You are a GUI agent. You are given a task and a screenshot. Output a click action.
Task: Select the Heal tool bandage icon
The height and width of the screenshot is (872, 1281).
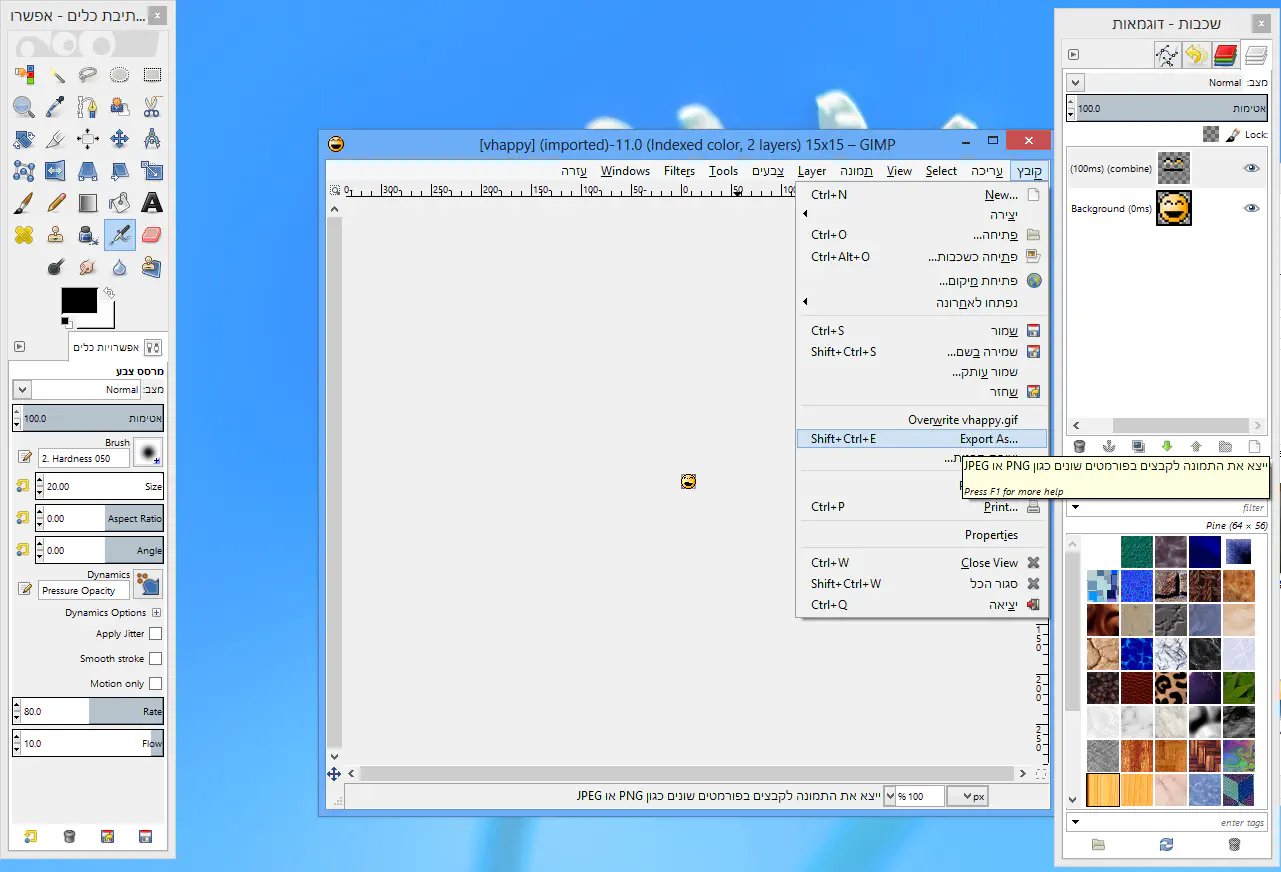(x=24, y=235)
